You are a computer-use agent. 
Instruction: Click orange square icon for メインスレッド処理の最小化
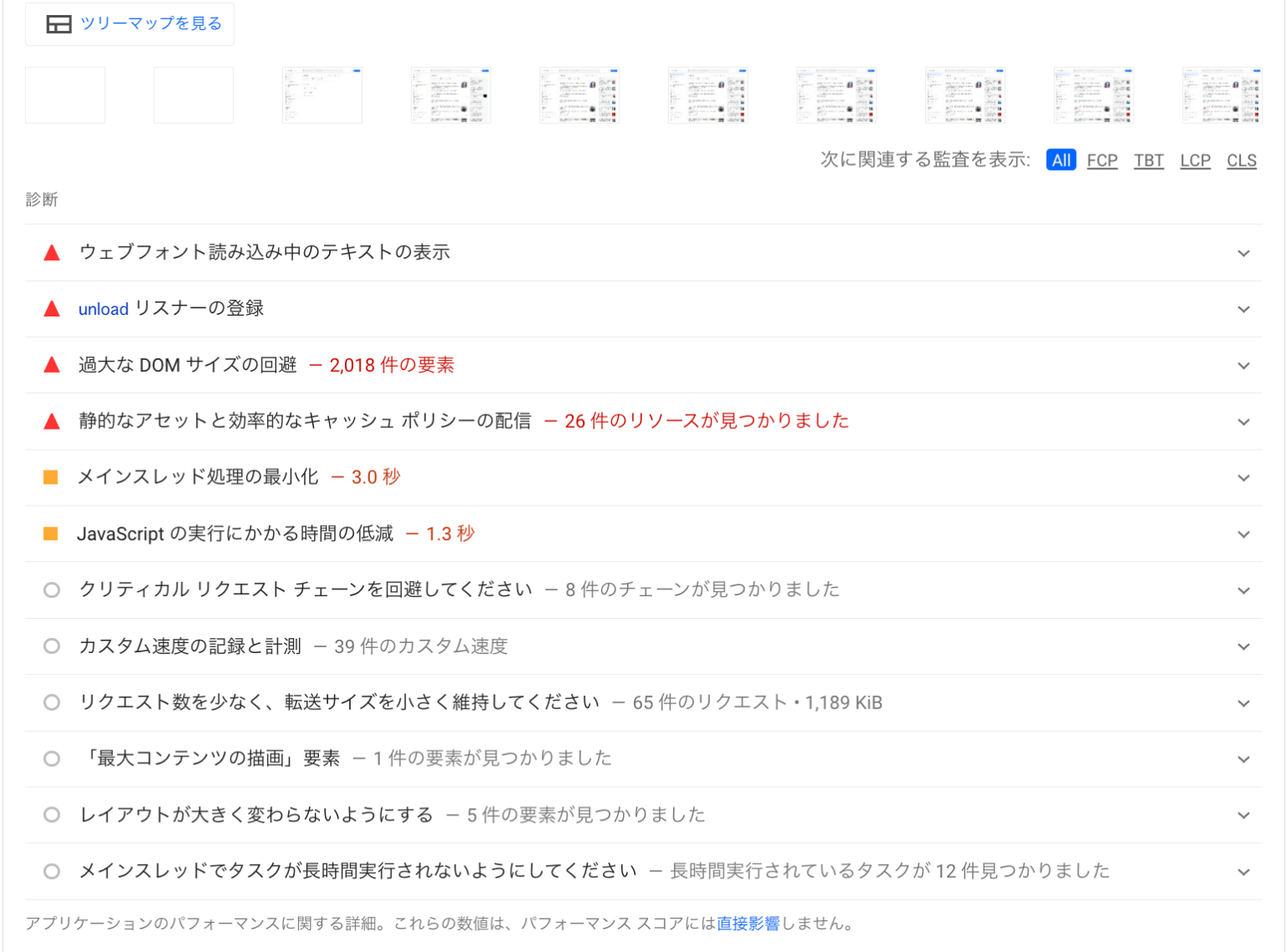[51, 477]
